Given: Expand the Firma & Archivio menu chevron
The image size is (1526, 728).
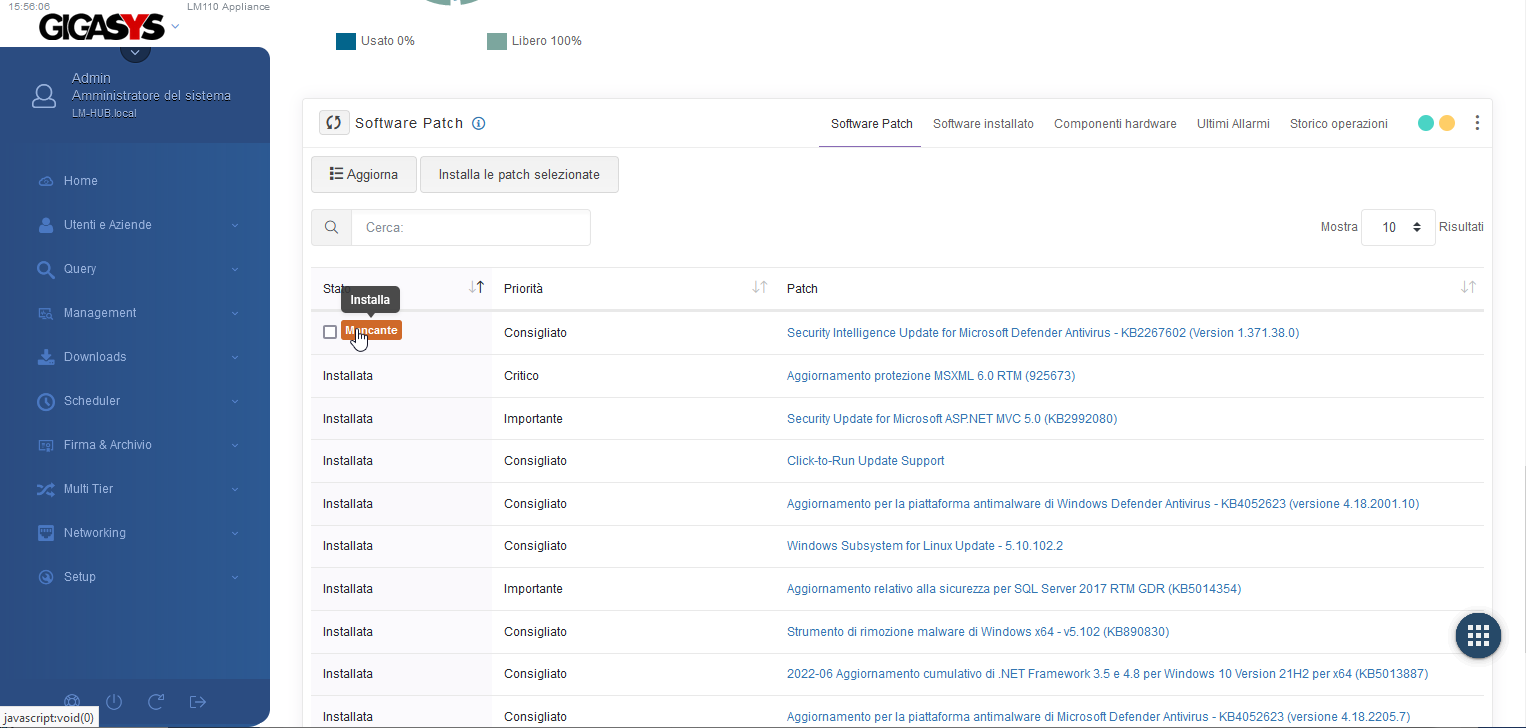Looking at the screenshot, I should coord(235,445).
